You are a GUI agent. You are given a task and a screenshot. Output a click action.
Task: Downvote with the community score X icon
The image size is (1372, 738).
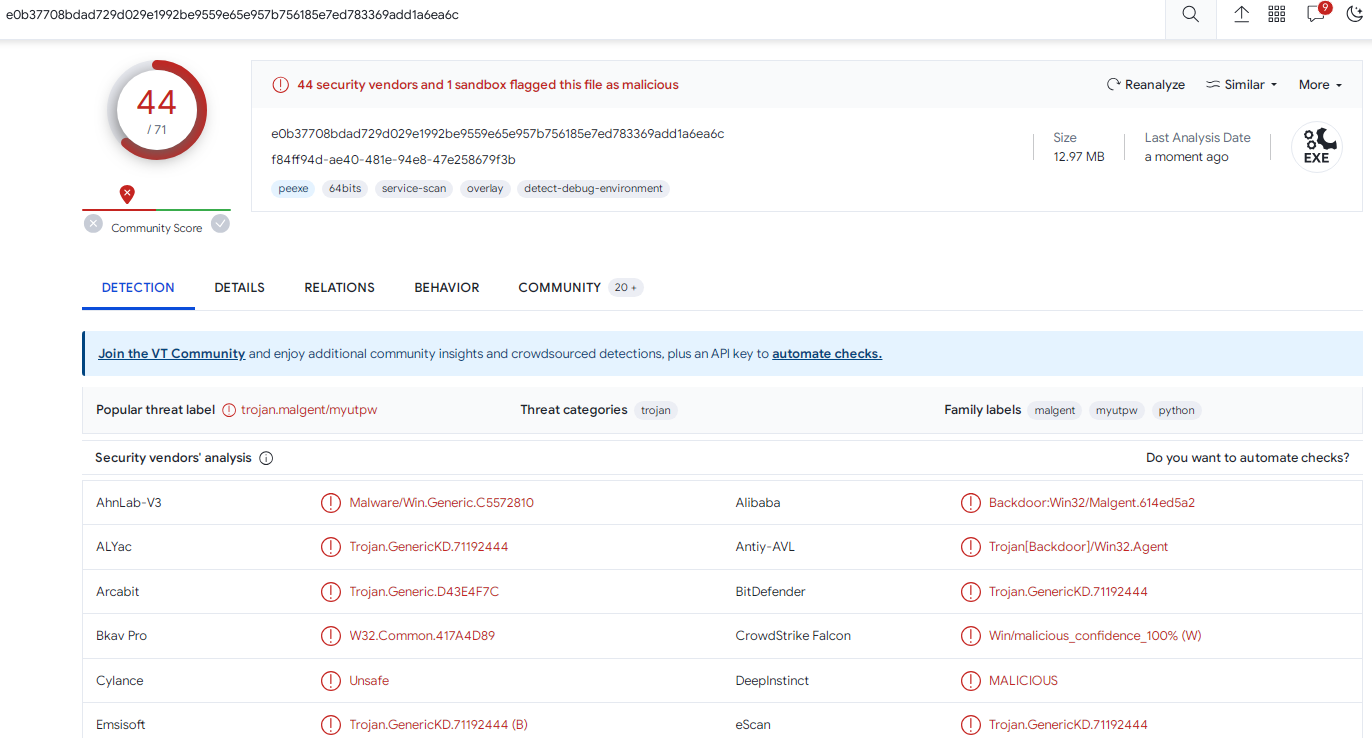click(93, 224)
